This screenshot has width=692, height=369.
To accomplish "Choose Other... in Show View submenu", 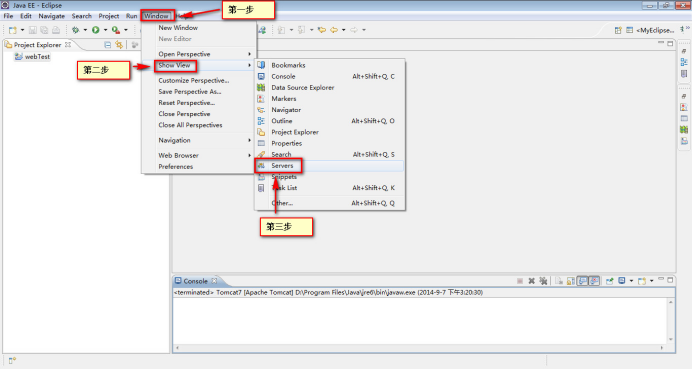I will pyautogui.click(x=329, y=203).
